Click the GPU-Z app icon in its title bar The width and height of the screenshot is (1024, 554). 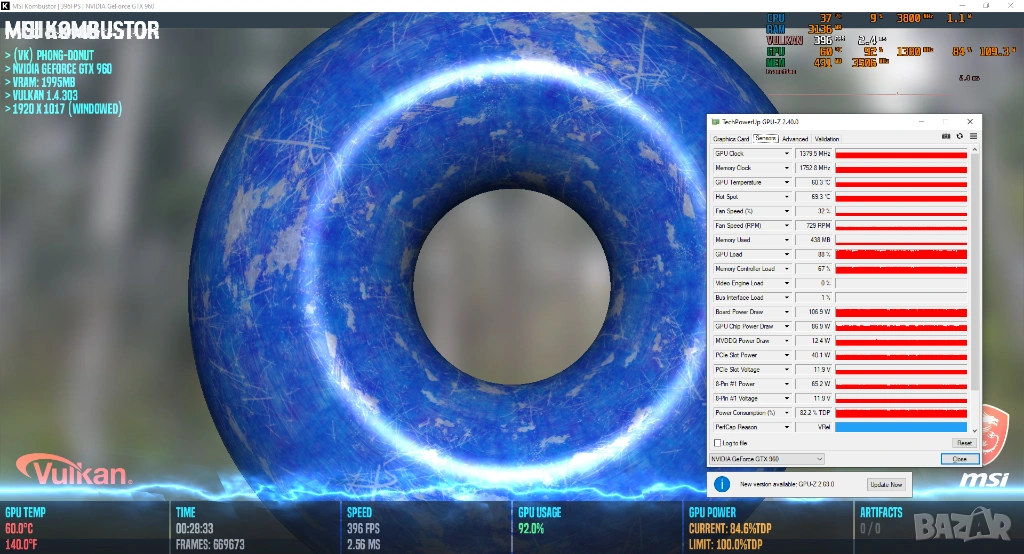coord(715,122)
